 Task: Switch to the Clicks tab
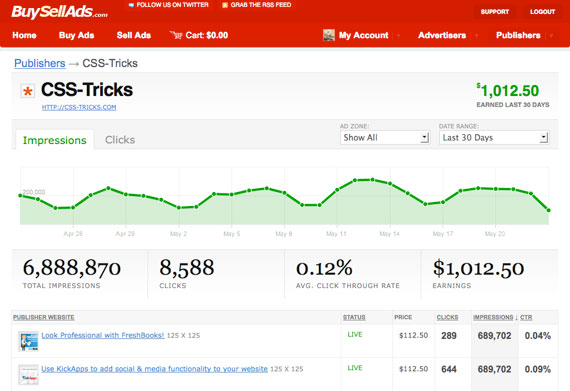coord(120,140)
